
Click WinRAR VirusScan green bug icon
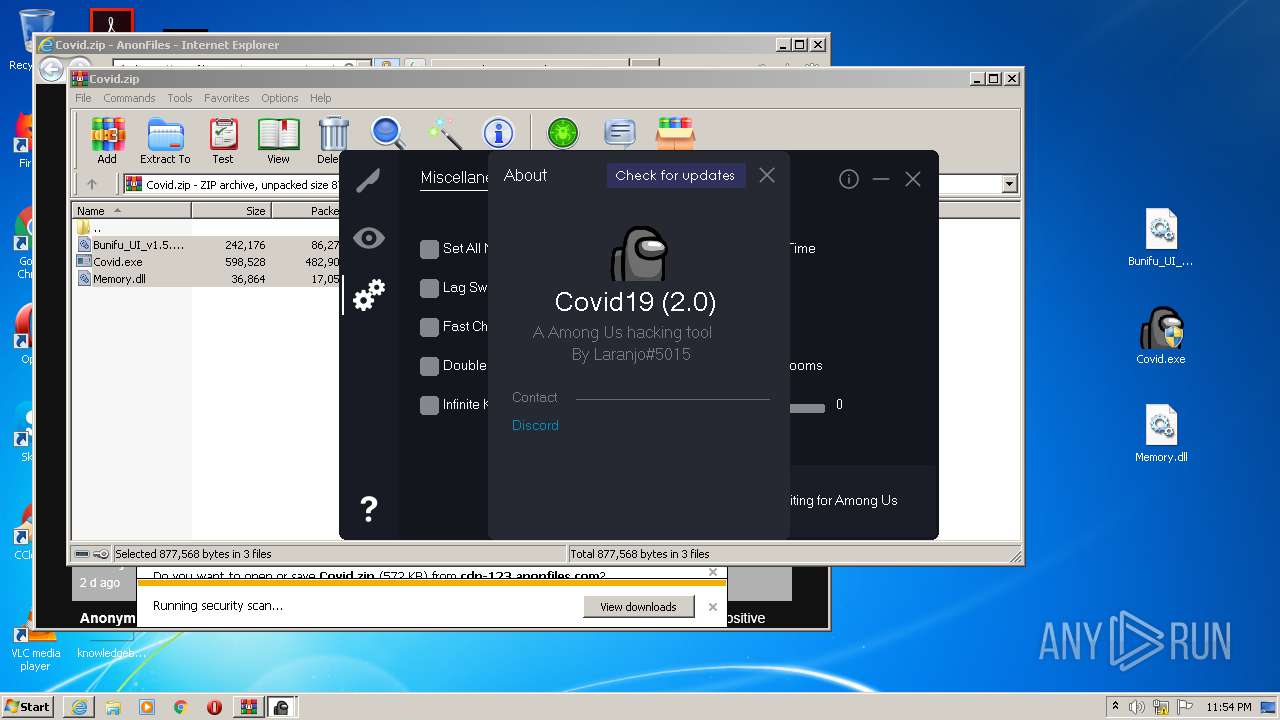[x=563, y=133]
